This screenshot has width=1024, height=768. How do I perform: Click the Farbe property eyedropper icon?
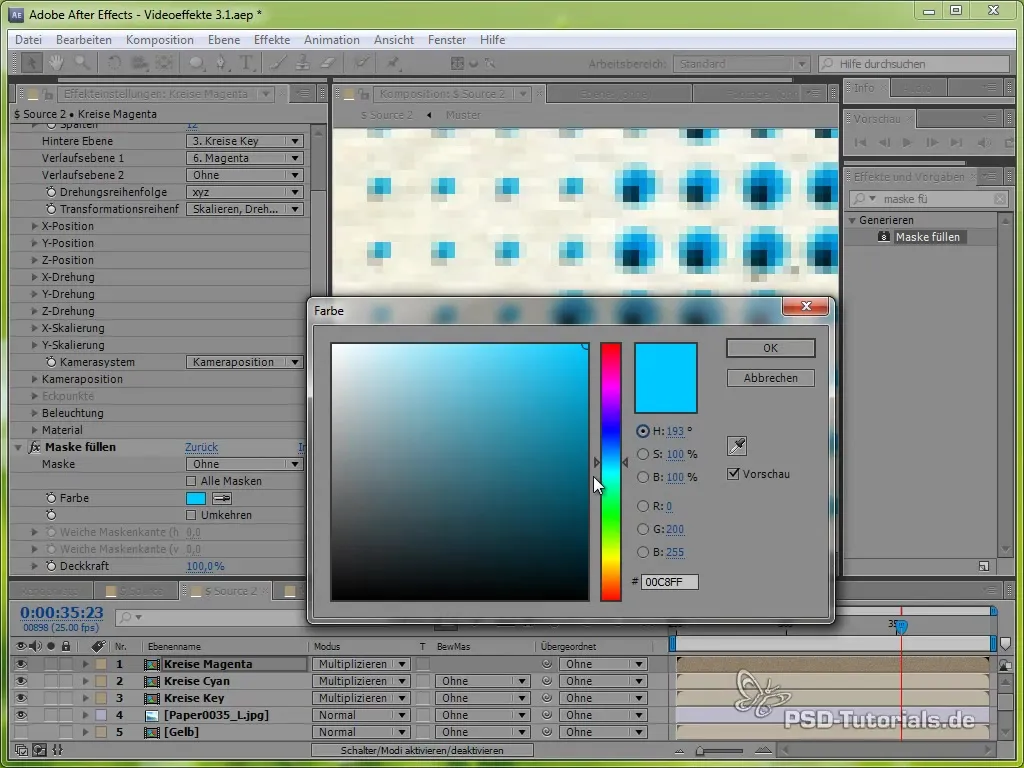coord(221,498)
